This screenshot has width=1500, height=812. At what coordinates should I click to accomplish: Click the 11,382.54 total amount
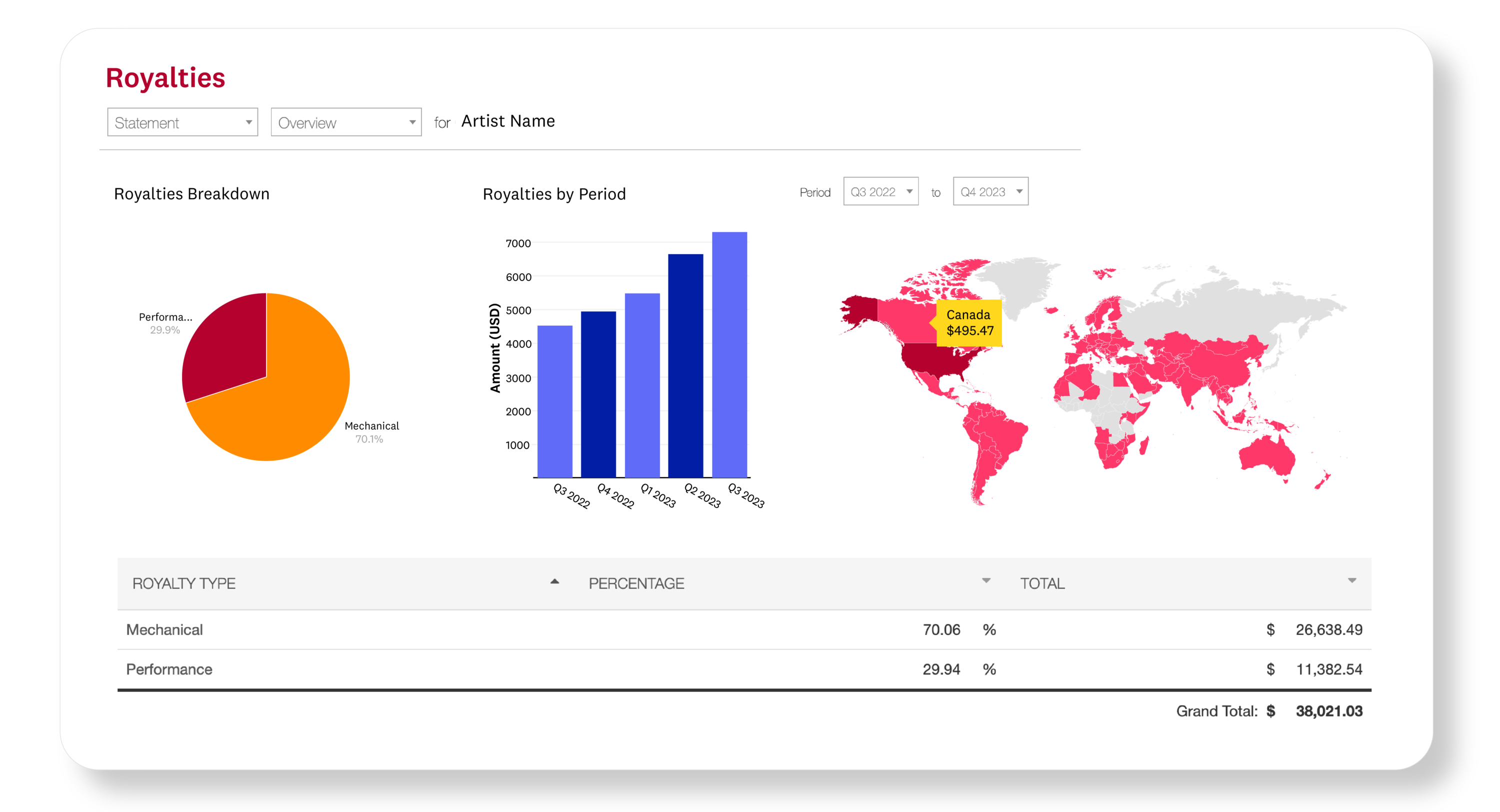1329,669
